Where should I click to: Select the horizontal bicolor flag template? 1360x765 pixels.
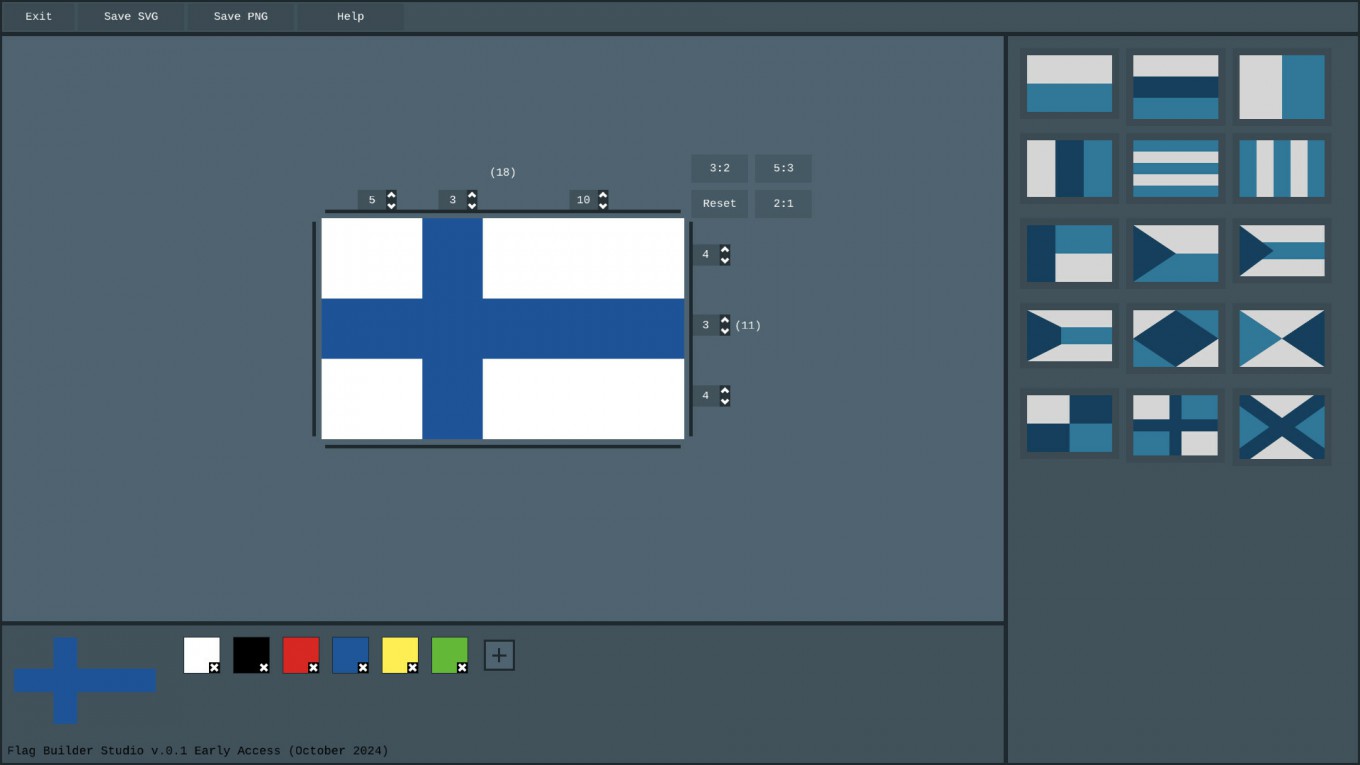click(1069, 84)
